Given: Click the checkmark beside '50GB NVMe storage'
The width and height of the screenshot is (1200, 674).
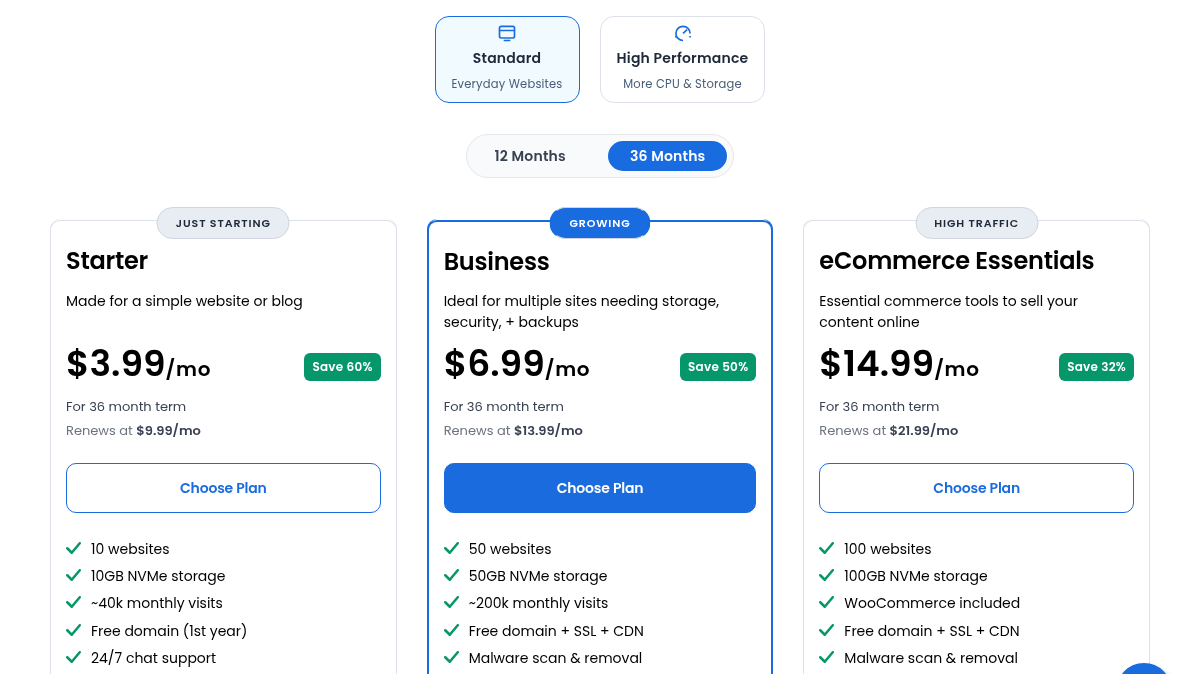Looking at the screenshot, I should click(x=451, y=575).
